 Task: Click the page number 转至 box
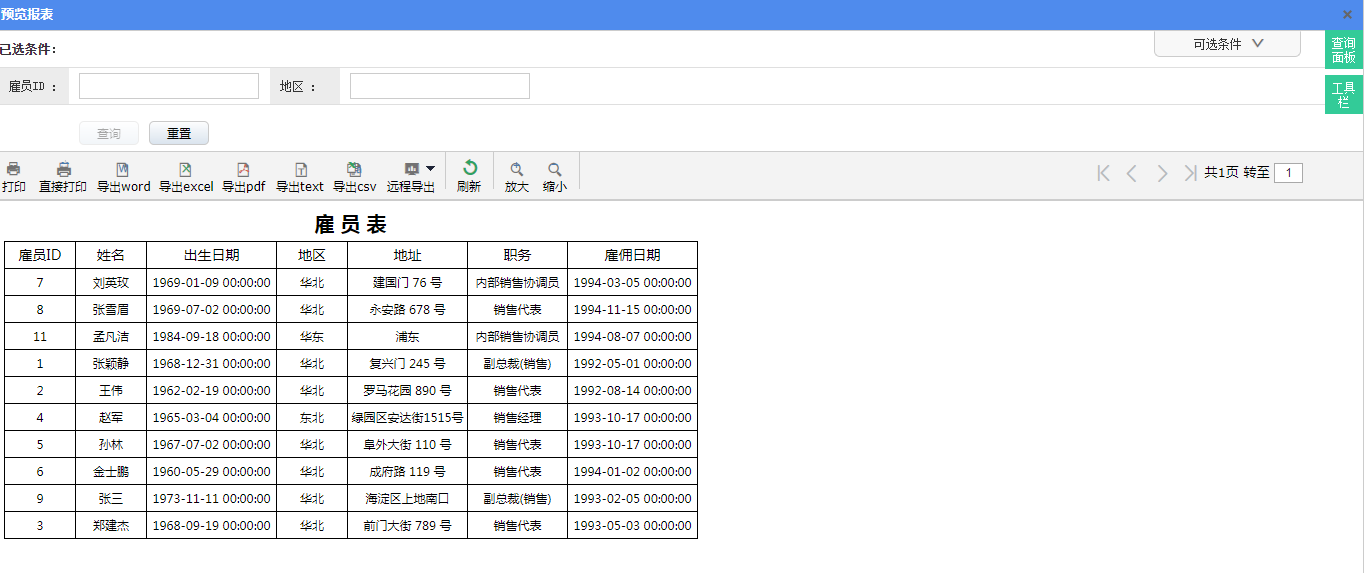tap(1288, 173)
